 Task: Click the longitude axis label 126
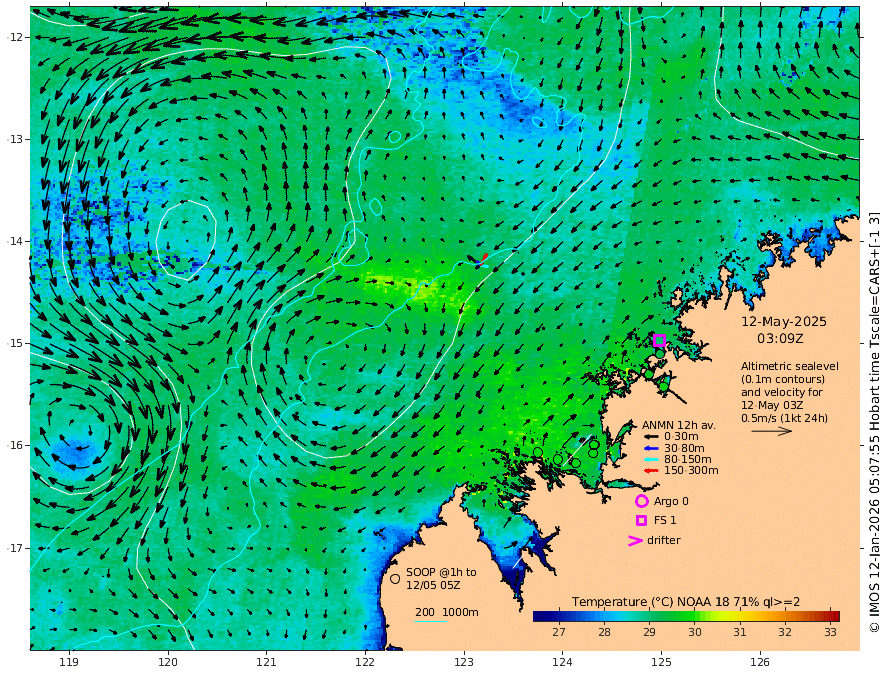(760, 663)
